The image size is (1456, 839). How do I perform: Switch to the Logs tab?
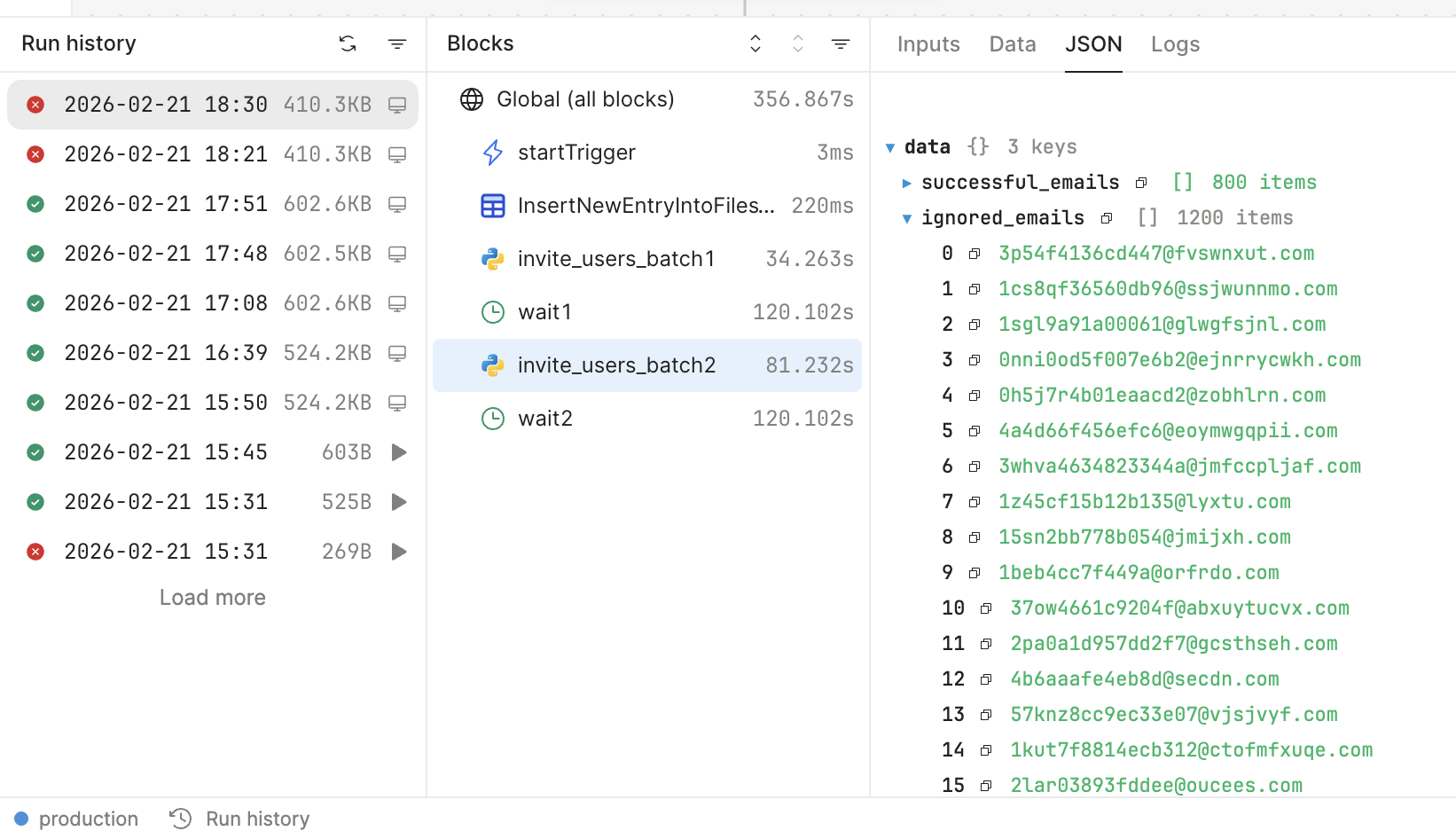(1175, 44)
